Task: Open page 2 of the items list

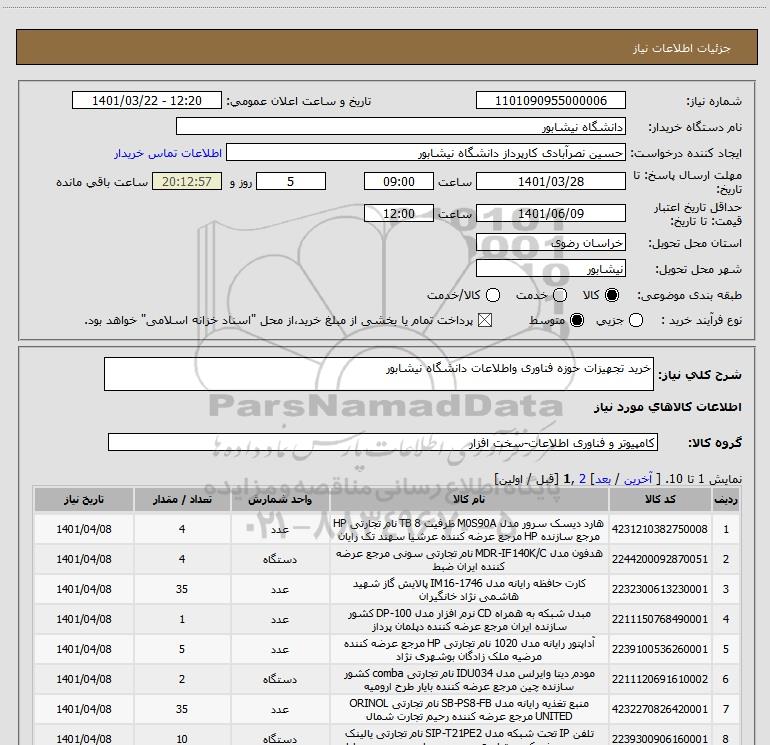Action: pyautogui.click(x=582, y=479)
